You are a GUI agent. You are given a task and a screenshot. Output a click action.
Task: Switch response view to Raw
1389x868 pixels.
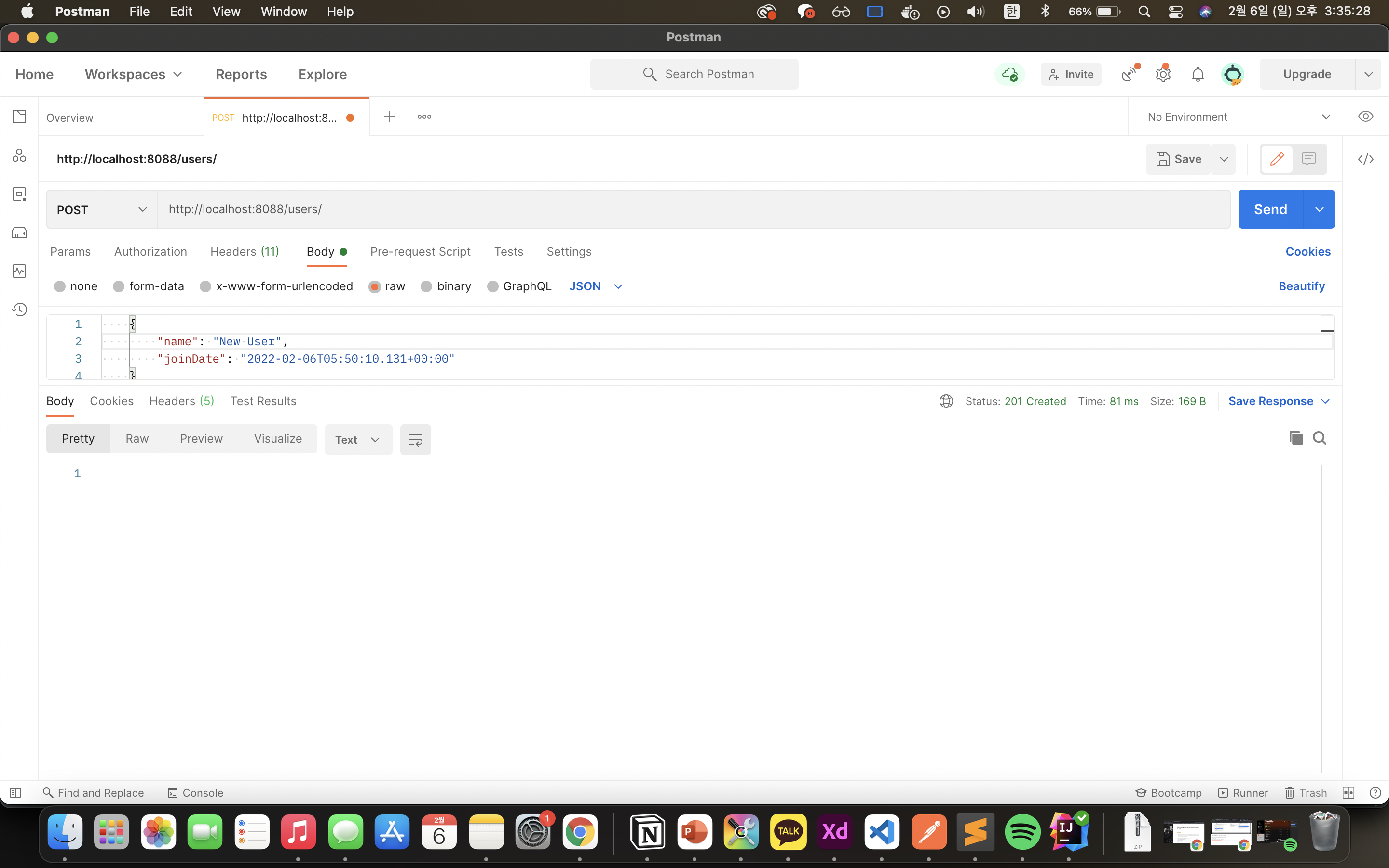[x=137, y=439]
